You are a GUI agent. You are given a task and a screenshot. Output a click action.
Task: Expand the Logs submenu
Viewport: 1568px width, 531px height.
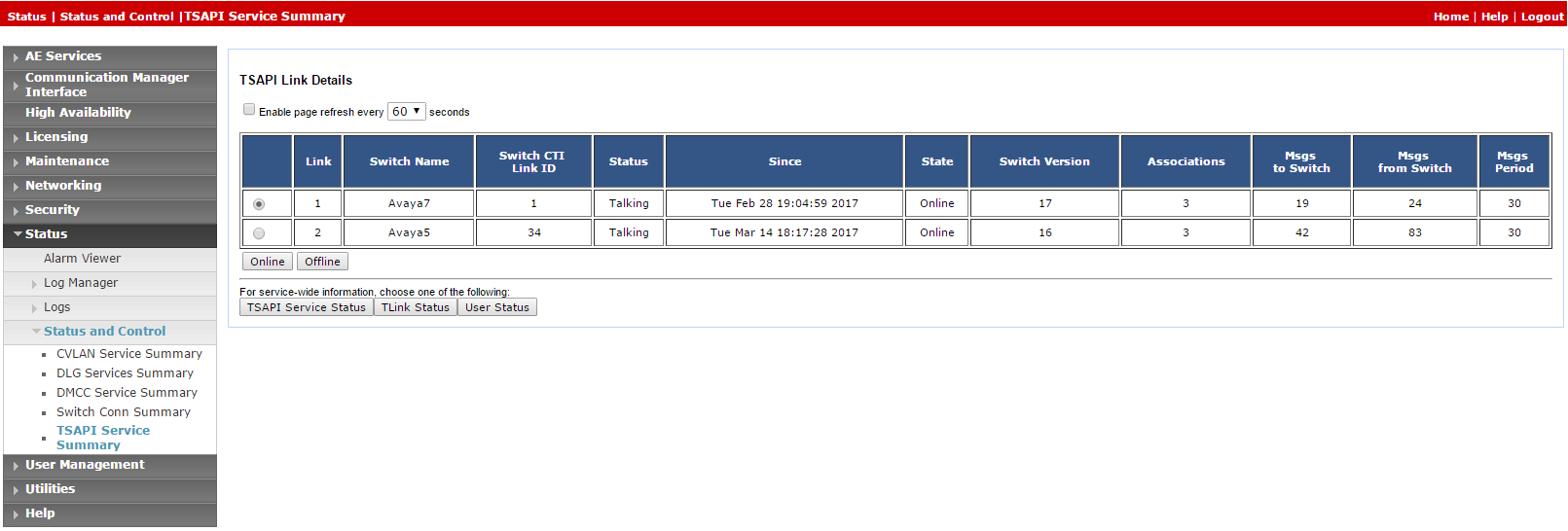(56, 307)
